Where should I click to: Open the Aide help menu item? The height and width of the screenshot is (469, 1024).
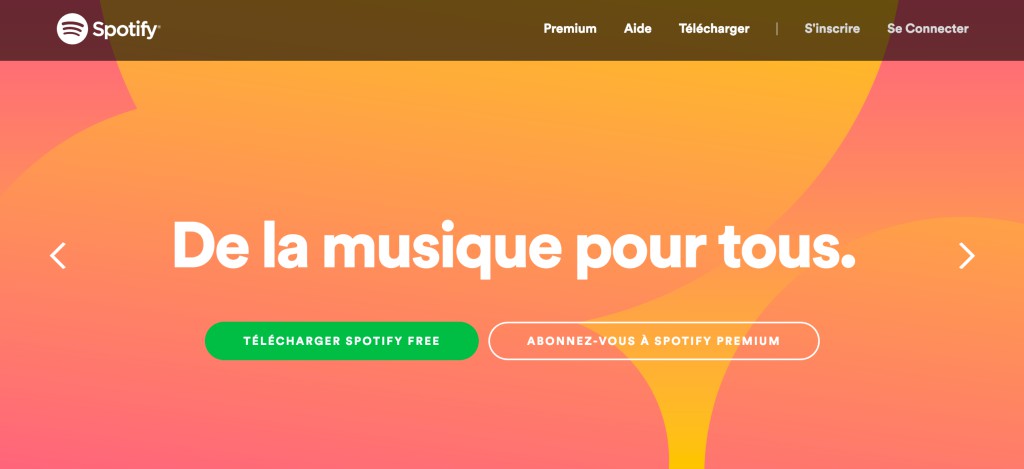(637, 29)
